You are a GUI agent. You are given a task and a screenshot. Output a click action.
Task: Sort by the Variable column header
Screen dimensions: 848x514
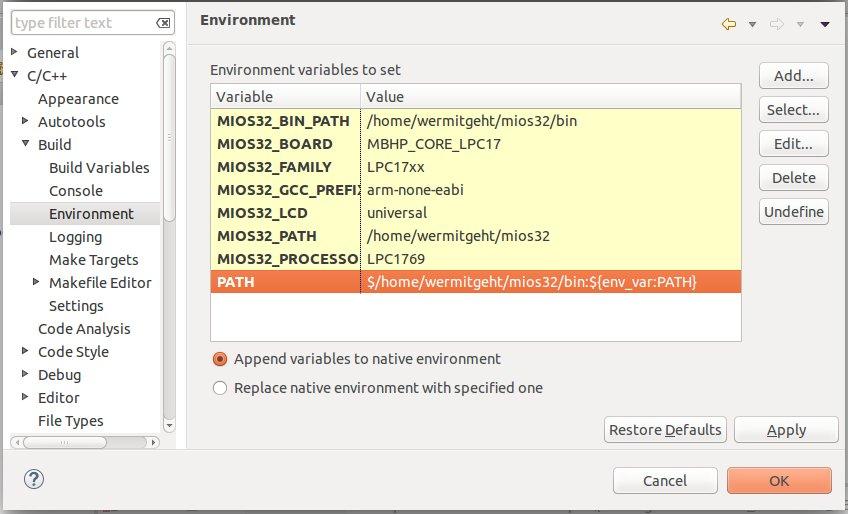[x=286, y=96]
